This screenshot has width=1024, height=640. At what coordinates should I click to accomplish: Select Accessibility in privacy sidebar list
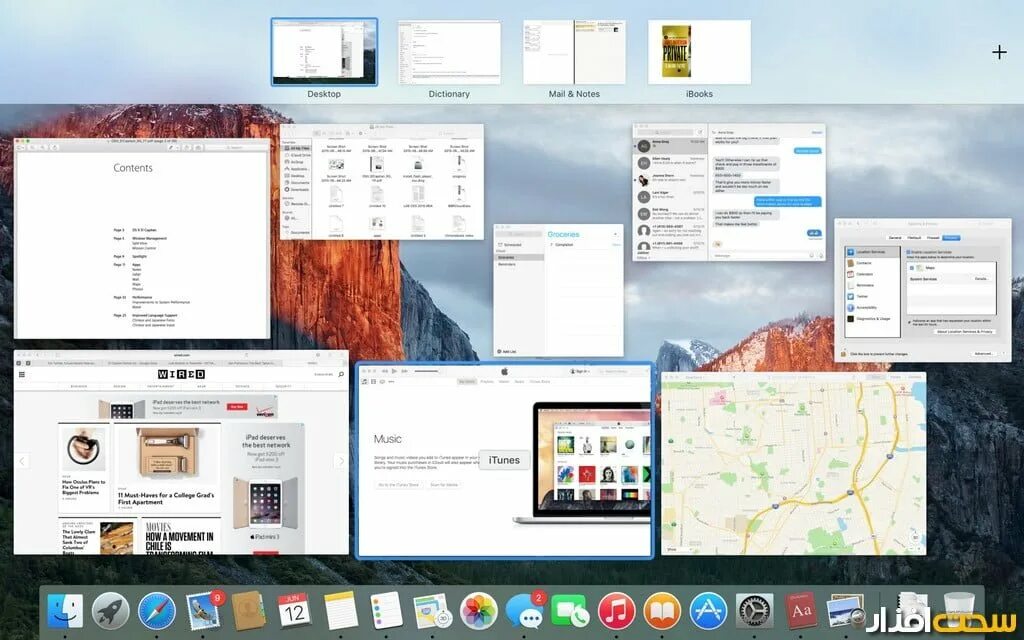pyautogui.click(x=871, y=308)
